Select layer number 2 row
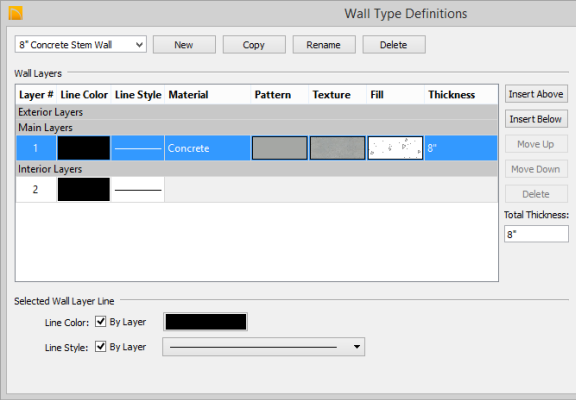The image size is (576, 400). pos(257,190)
